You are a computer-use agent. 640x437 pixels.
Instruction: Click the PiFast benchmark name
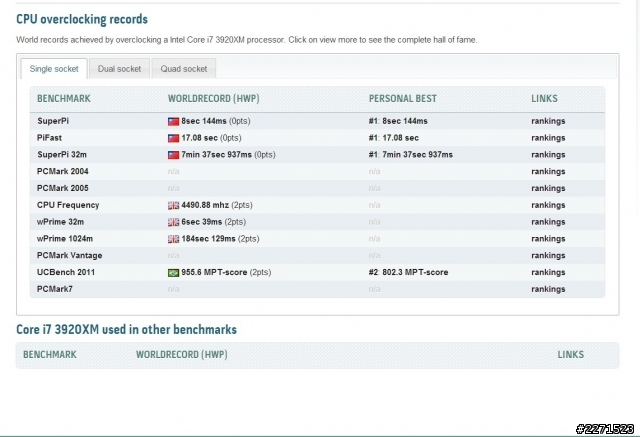point(49,138)
